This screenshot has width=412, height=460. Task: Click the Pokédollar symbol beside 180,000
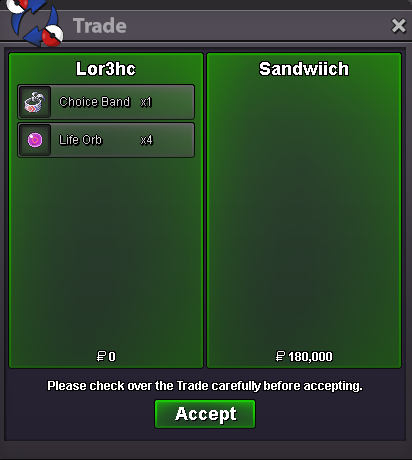tap(280, 356)
